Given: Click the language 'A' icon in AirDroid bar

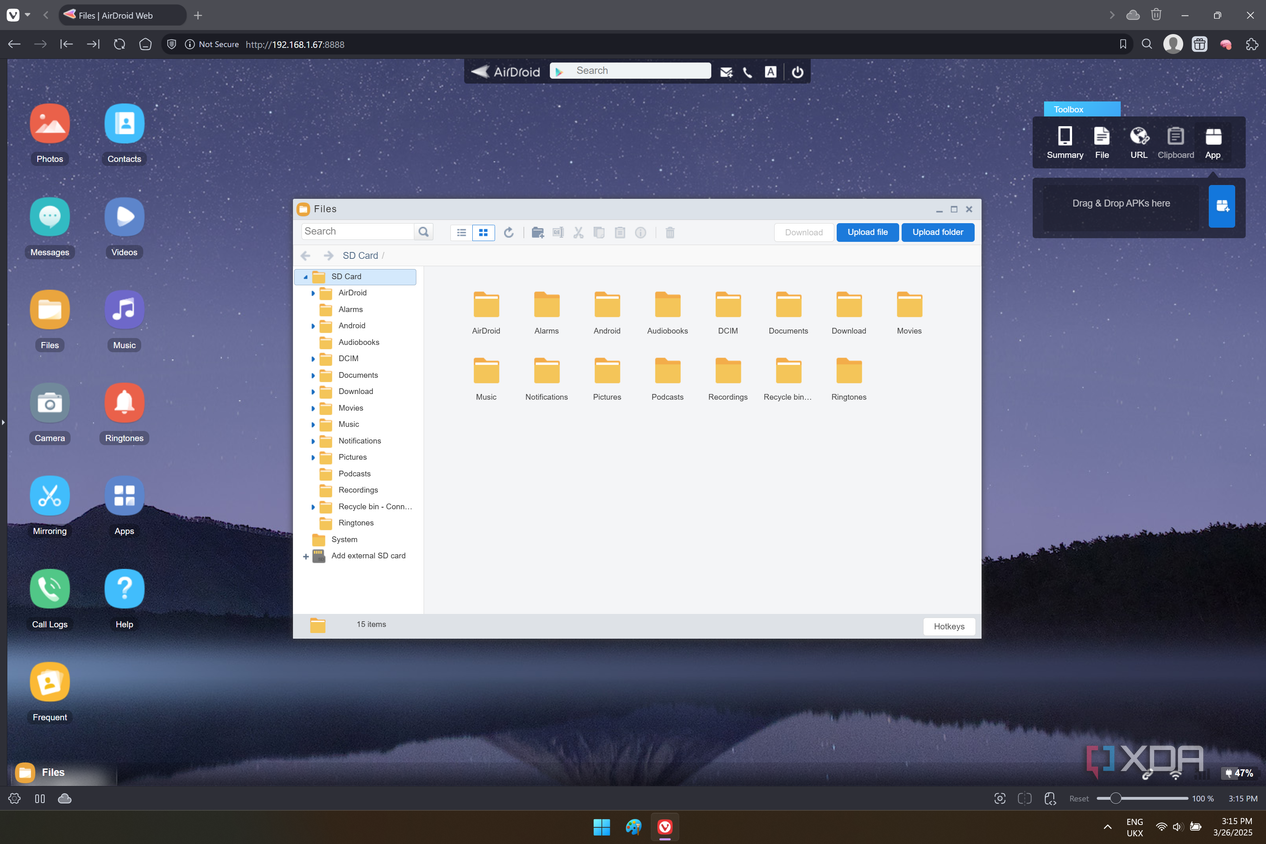Looking at the screenshot, I should coord(770,72).
